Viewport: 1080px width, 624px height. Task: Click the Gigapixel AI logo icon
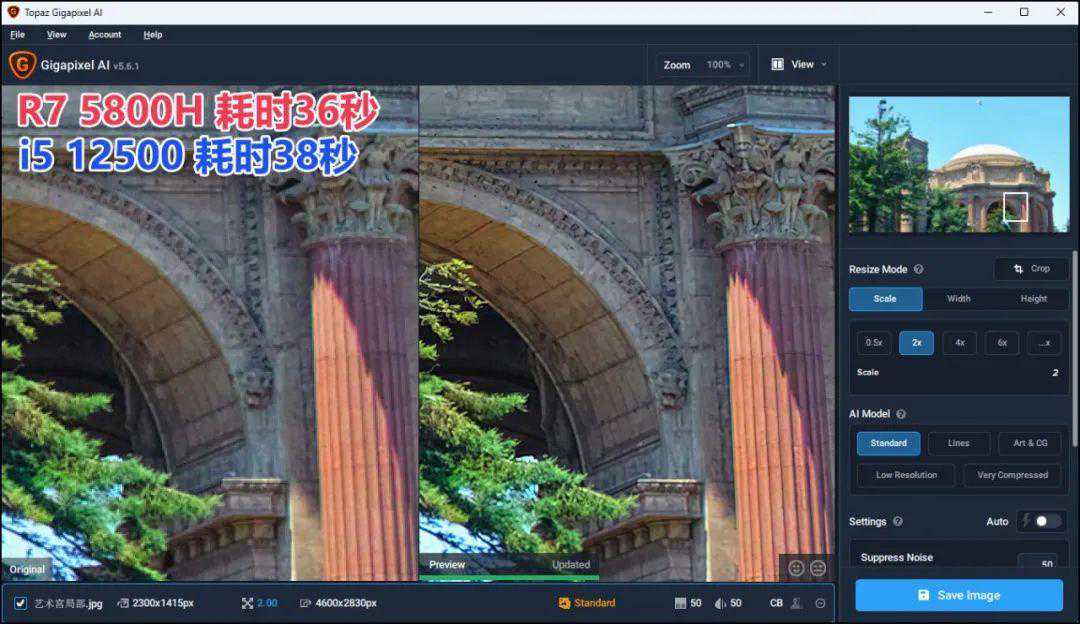tap(21, 65)
